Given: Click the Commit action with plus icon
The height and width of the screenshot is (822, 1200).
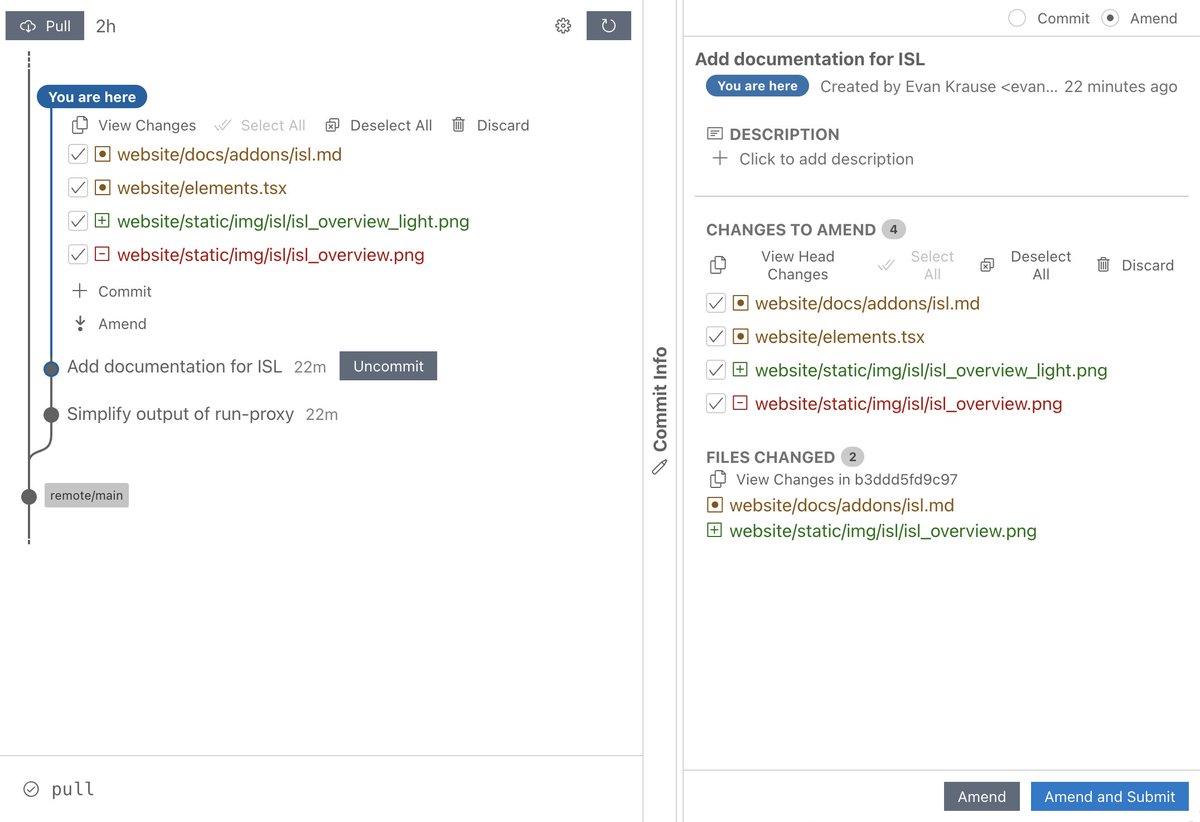Looking at the screenshot, I should coord(112,291).
